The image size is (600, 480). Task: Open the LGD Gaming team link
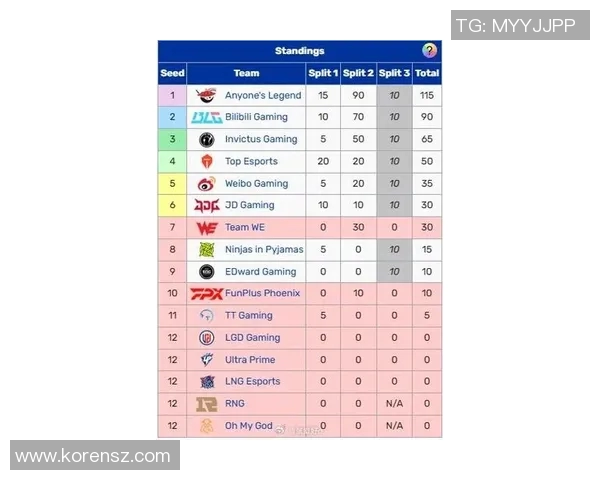(252, 337)
